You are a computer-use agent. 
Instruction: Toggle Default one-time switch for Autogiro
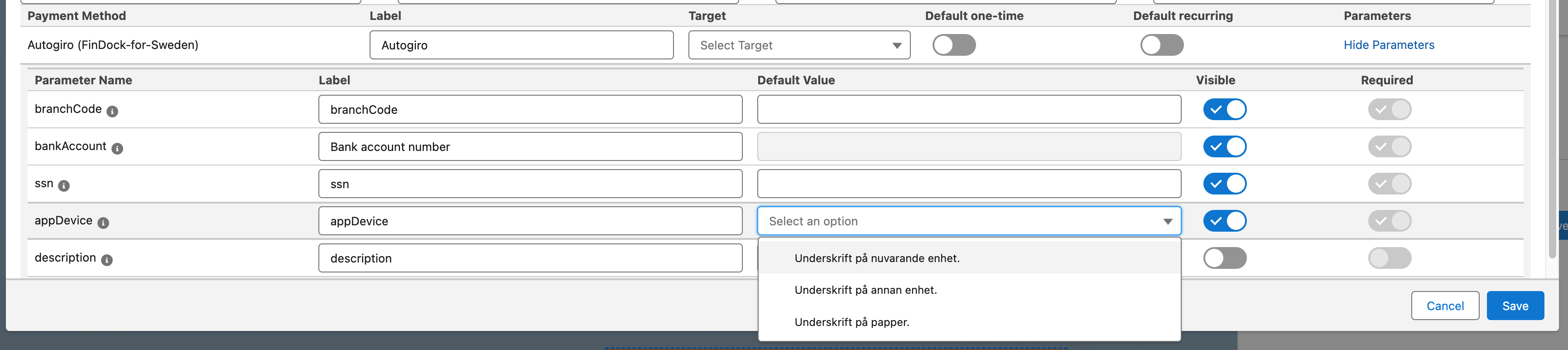953,45
